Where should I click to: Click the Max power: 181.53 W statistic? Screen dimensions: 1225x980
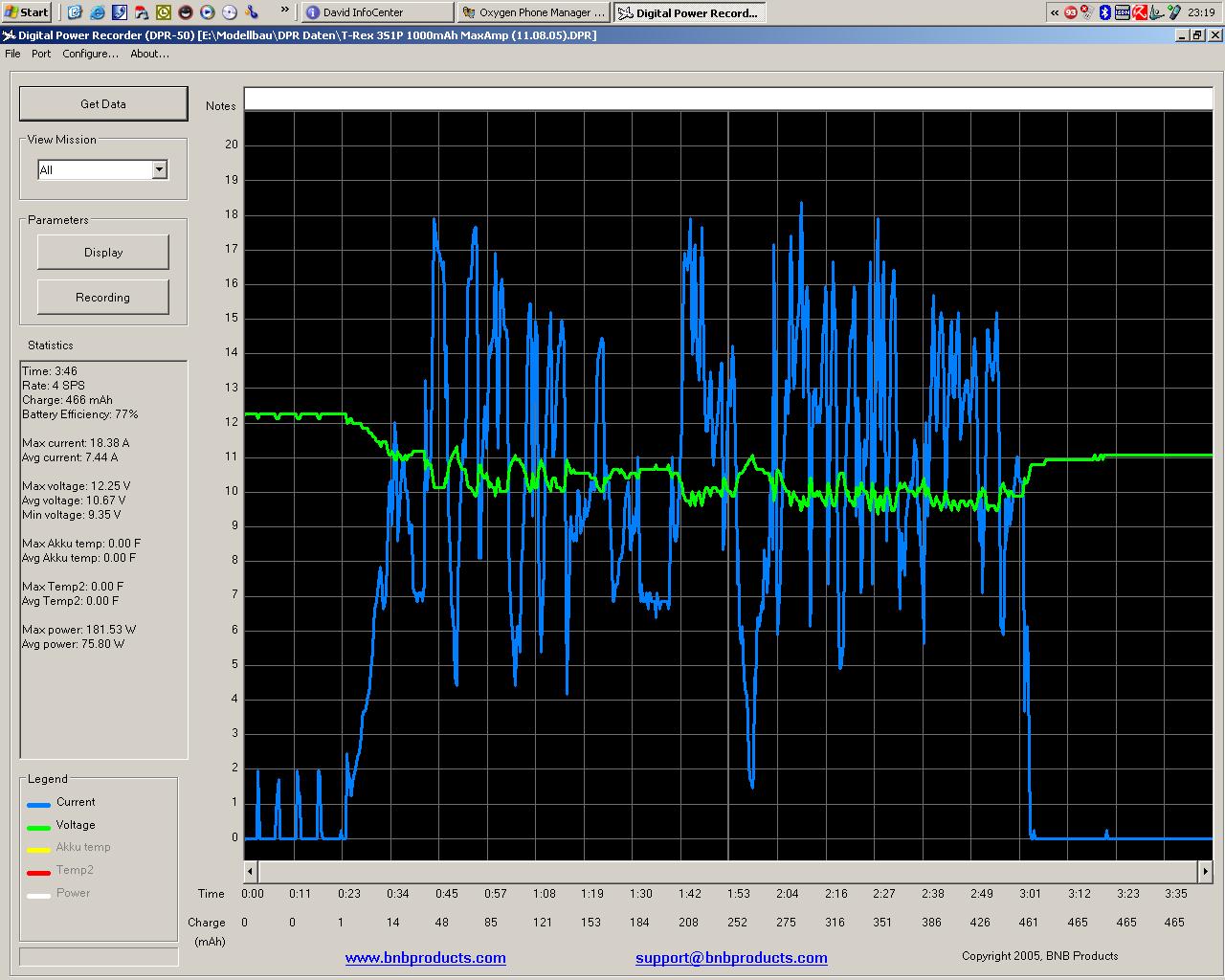tap(78, 630)
